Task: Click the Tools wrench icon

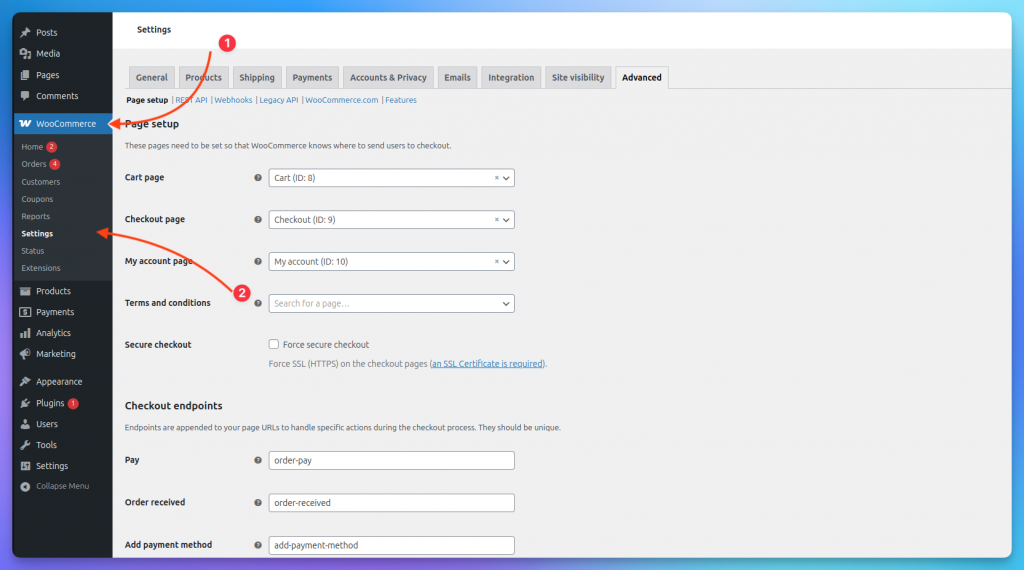Action: [x=25, y=445]
